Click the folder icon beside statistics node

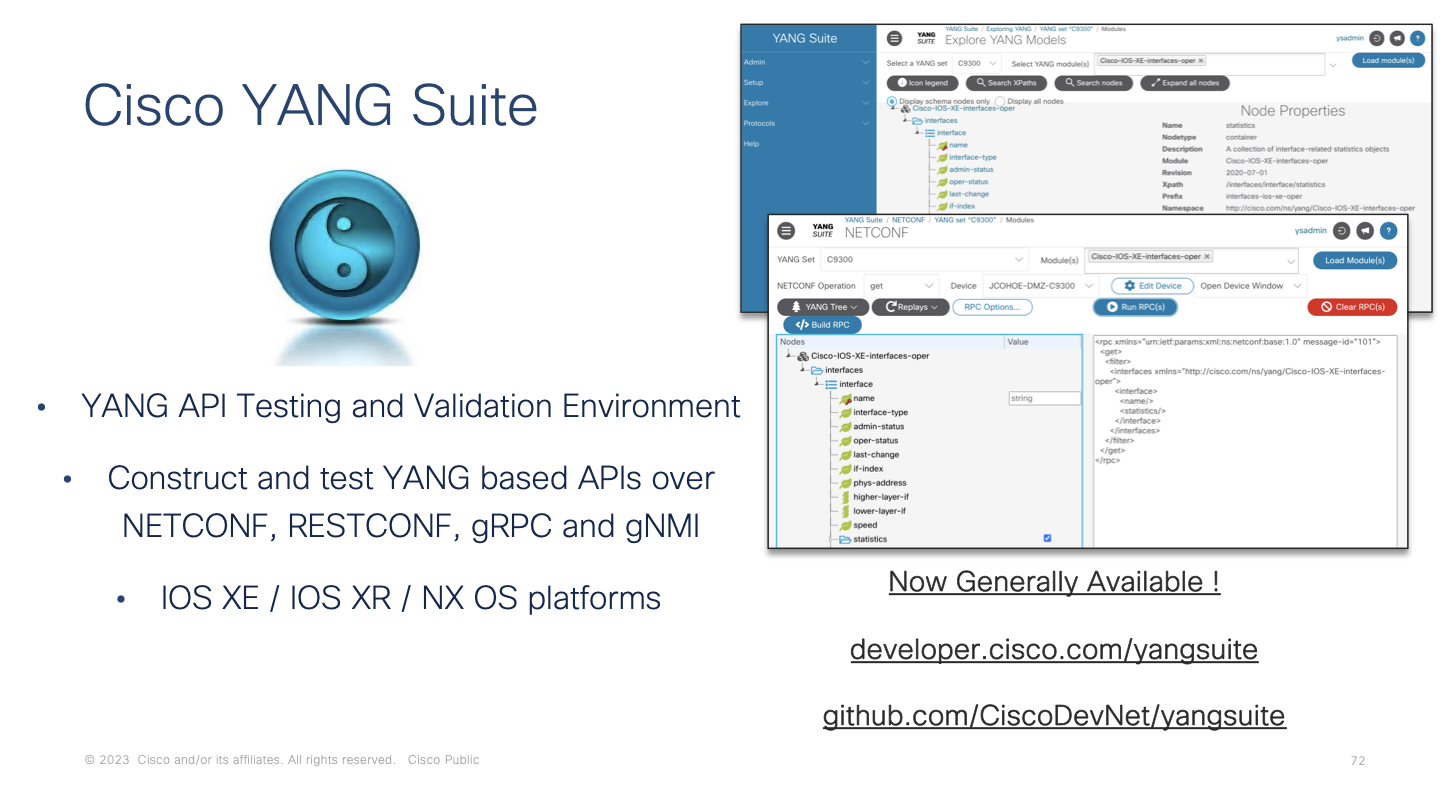[x=845, y=539]
